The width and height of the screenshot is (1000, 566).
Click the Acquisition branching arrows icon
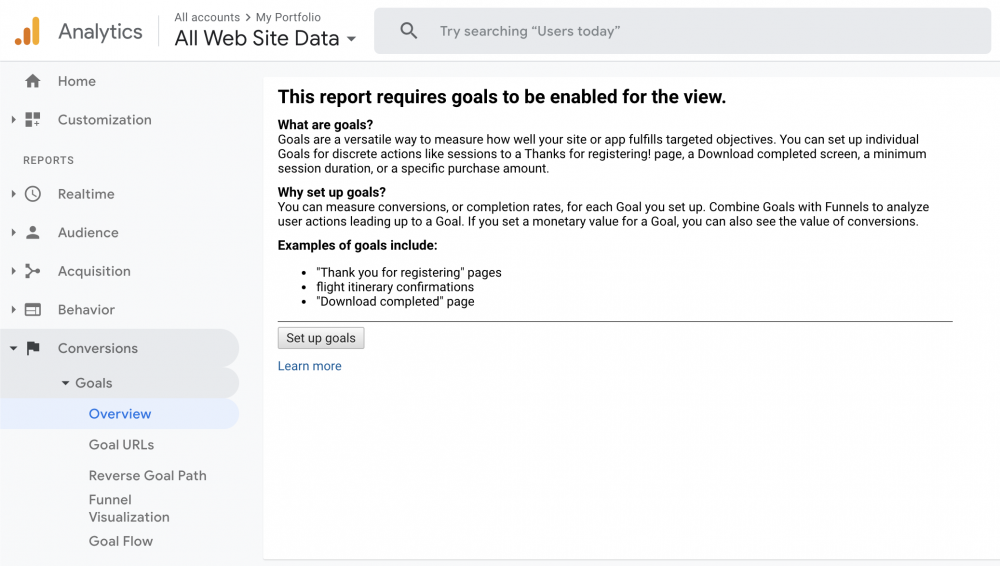33,271
